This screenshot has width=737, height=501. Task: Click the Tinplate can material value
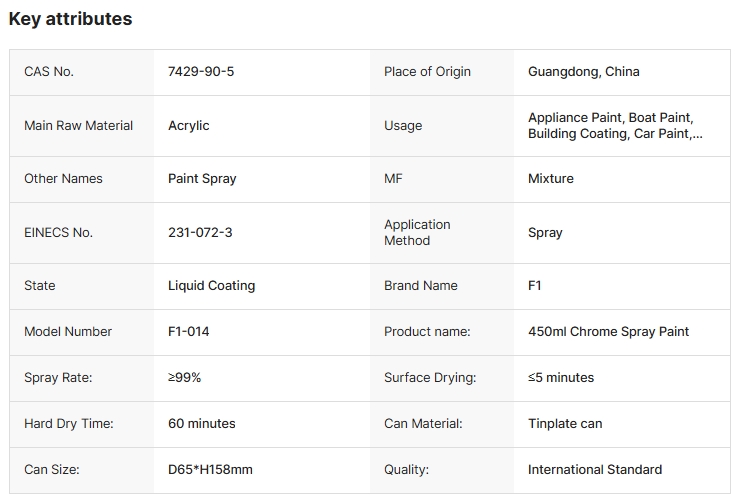[565, 424]
